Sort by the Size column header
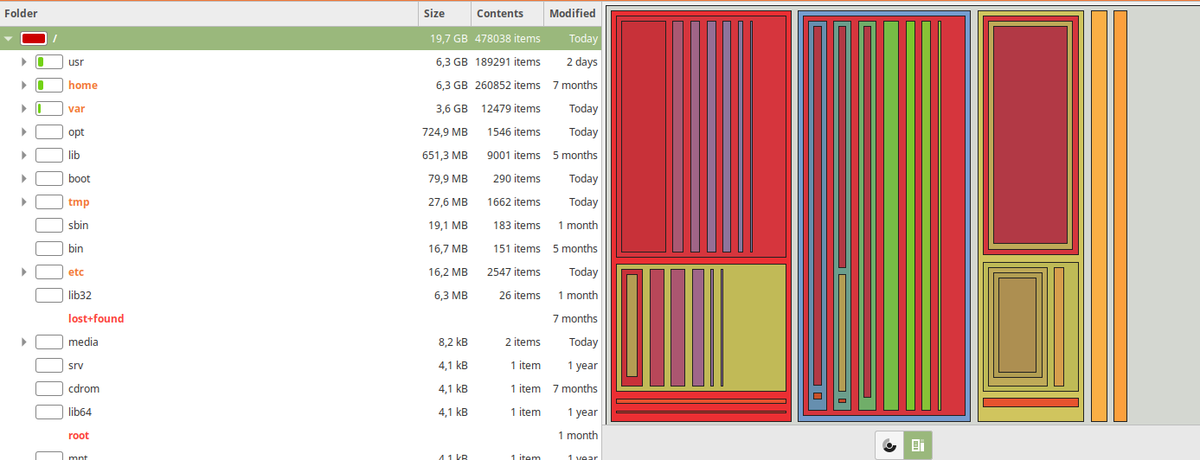This screenshot has height=460, width=1200. point(444,14)
